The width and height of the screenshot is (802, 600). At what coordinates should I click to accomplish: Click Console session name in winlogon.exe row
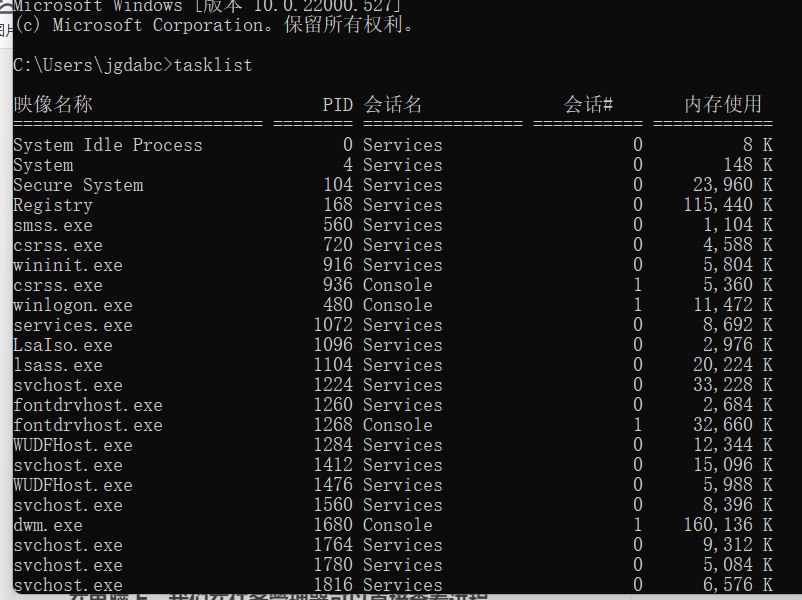point(398,305)
